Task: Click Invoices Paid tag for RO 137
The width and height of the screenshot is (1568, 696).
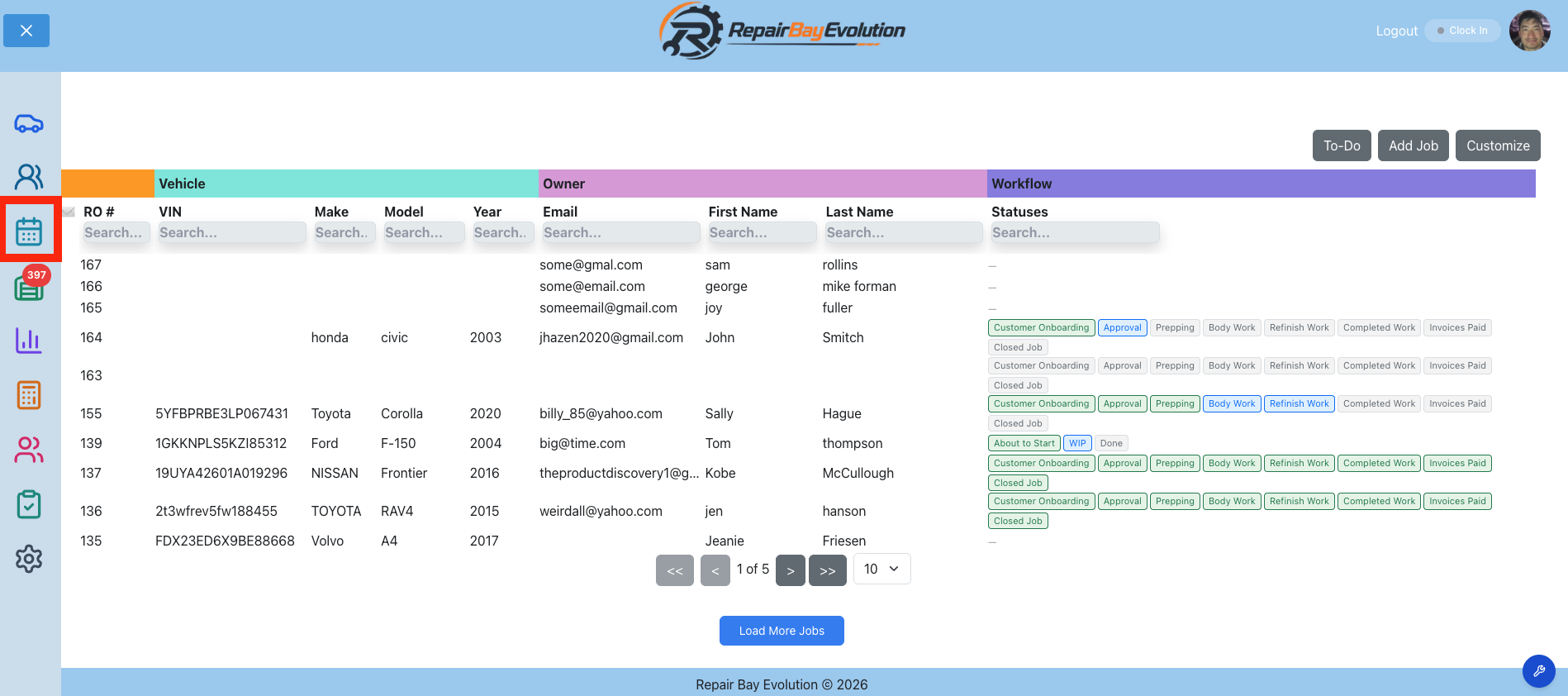Action: click(x=1457, y=463)
